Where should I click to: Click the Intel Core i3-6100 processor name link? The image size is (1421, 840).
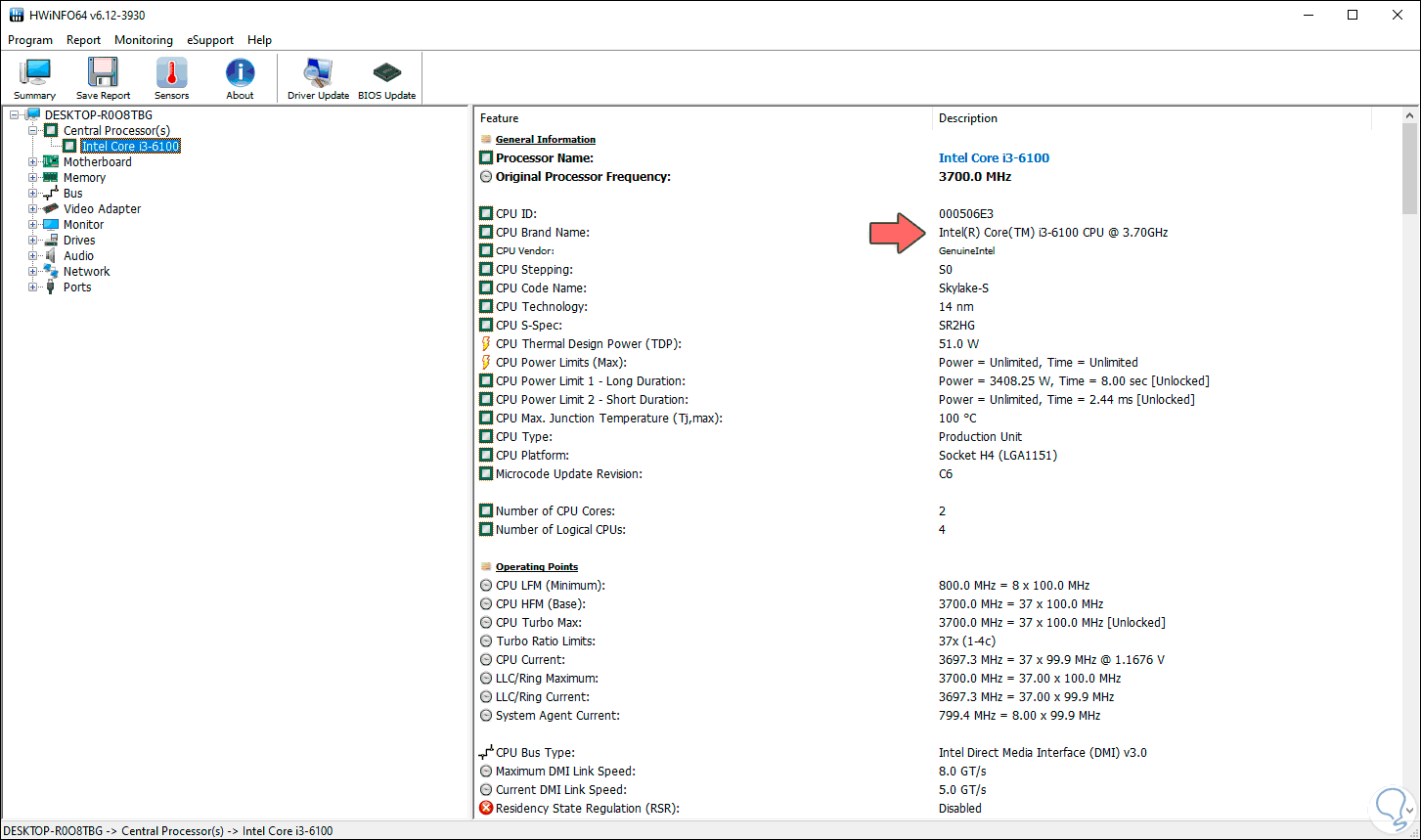pos(994,158)
